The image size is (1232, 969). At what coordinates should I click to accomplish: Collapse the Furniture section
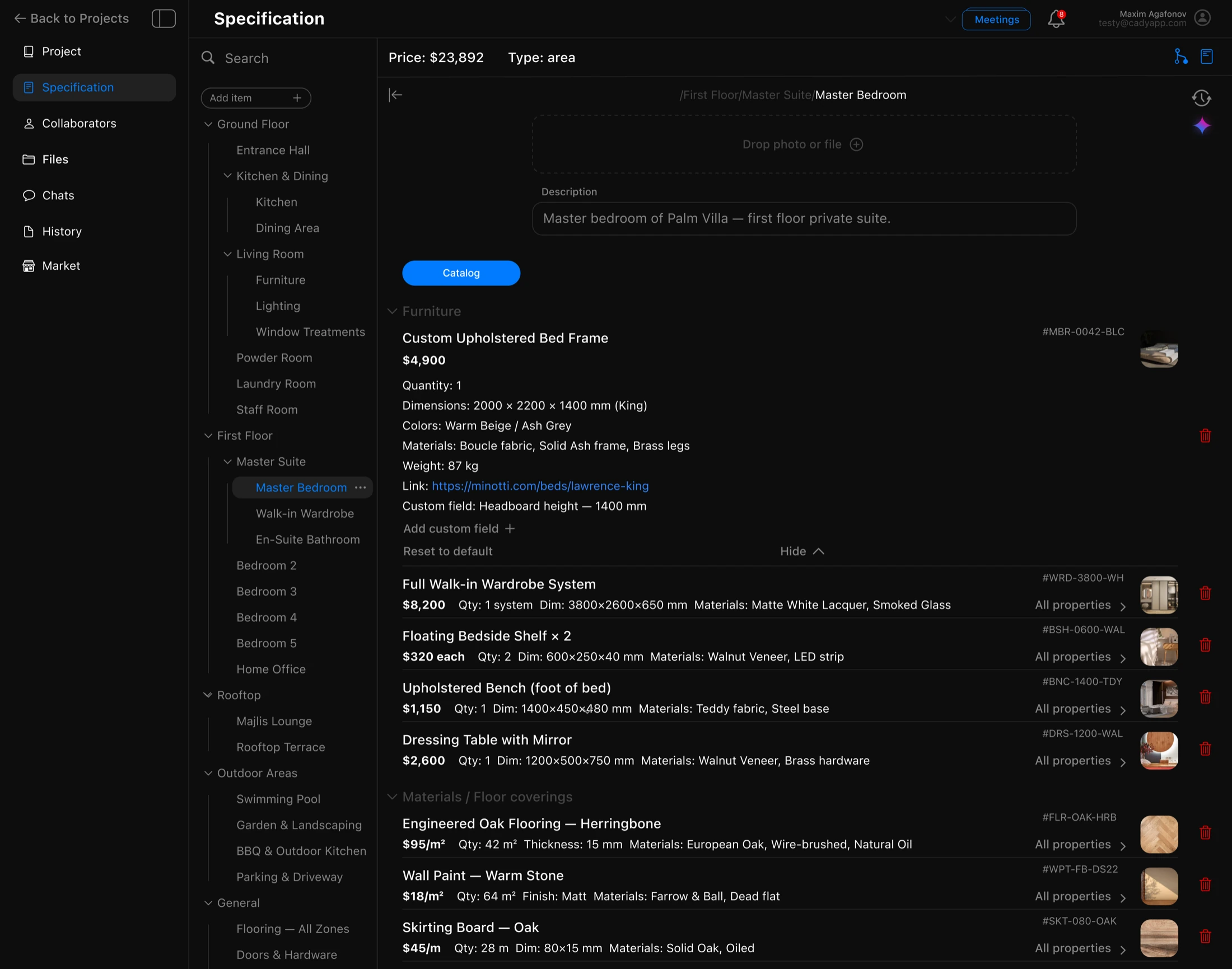391,311
